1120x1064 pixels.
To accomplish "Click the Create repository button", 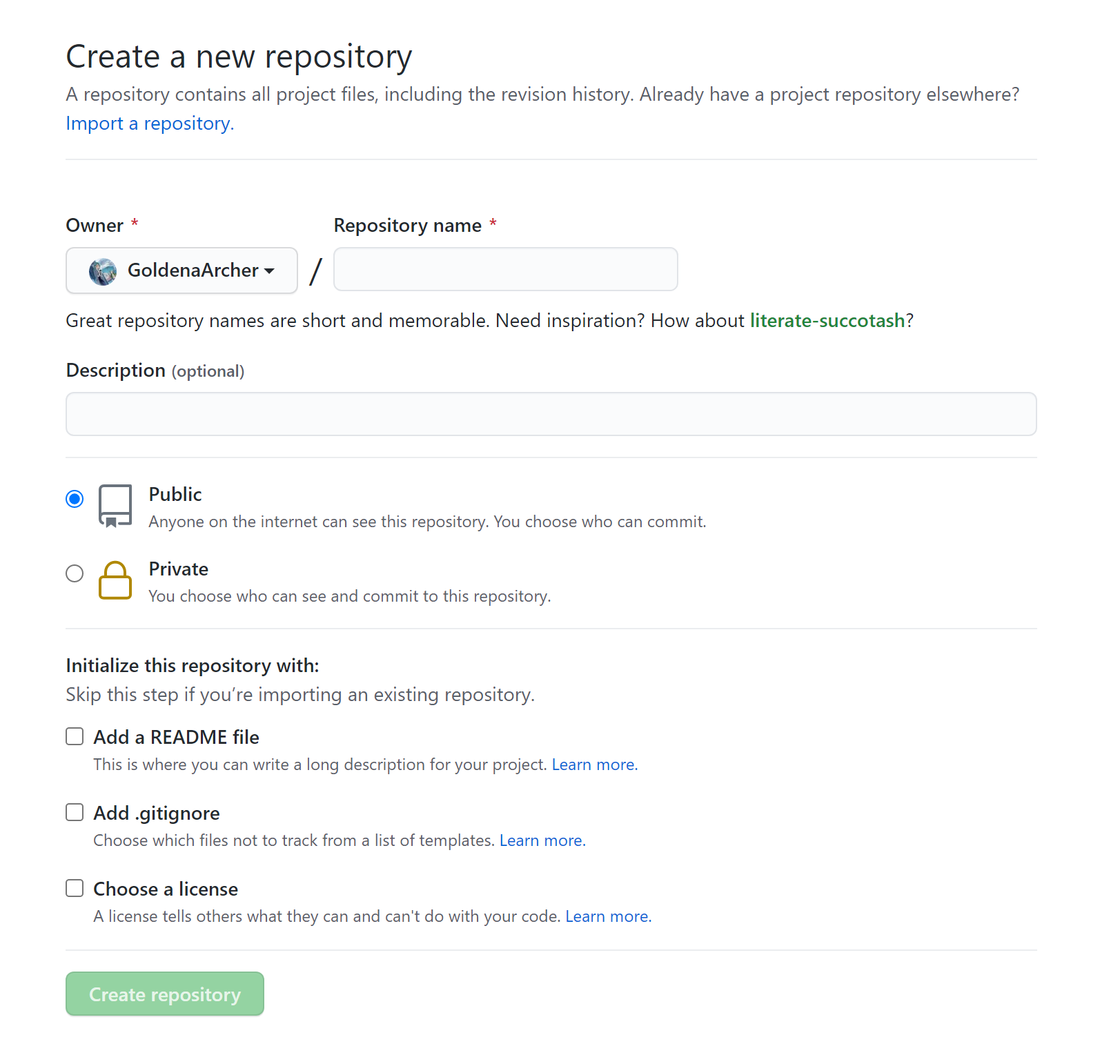I will (165, 994).
